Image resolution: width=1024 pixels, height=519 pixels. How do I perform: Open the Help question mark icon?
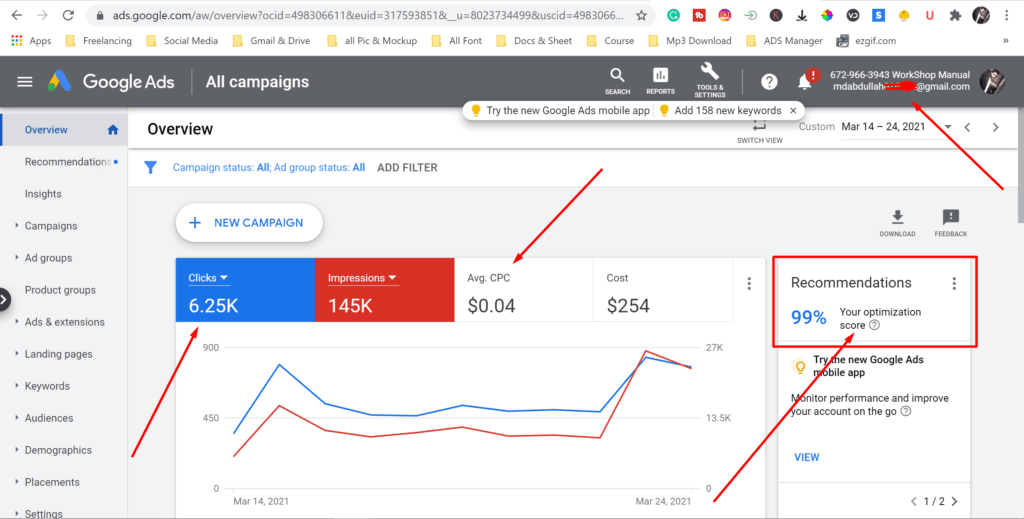769,82
